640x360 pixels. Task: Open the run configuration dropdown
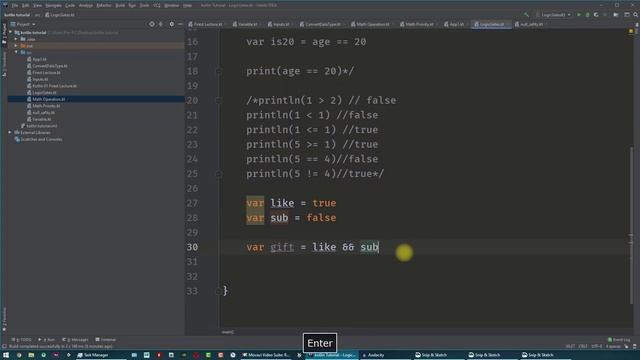[x=553, y=15]
